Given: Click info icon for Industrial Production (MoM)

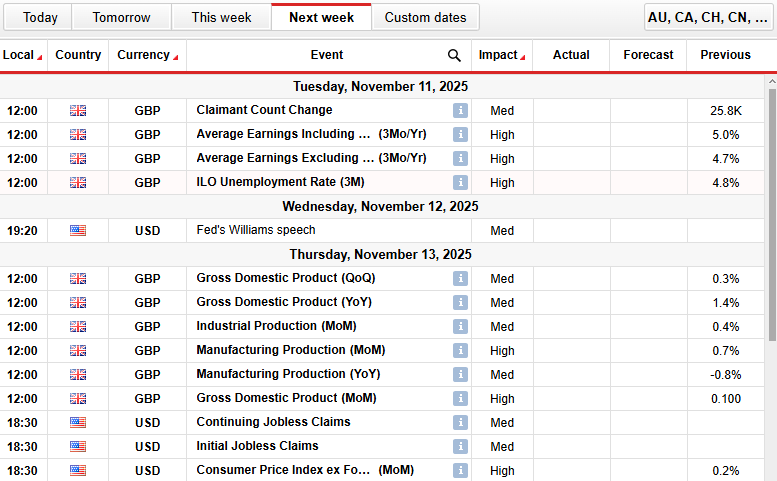Looking at the screenshot, I should click(x=460, y=326).
